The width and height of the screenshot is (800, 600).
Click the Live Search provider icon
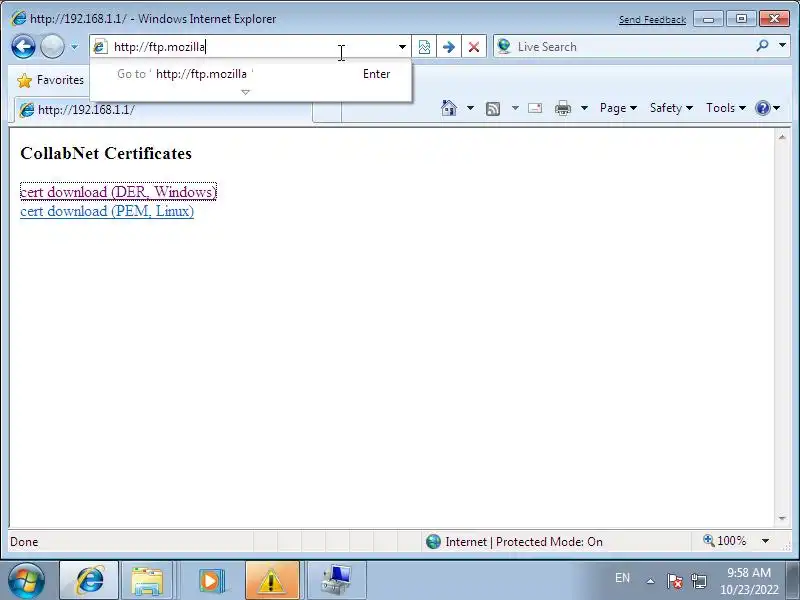pyautogui.click(x=504, y=46)
